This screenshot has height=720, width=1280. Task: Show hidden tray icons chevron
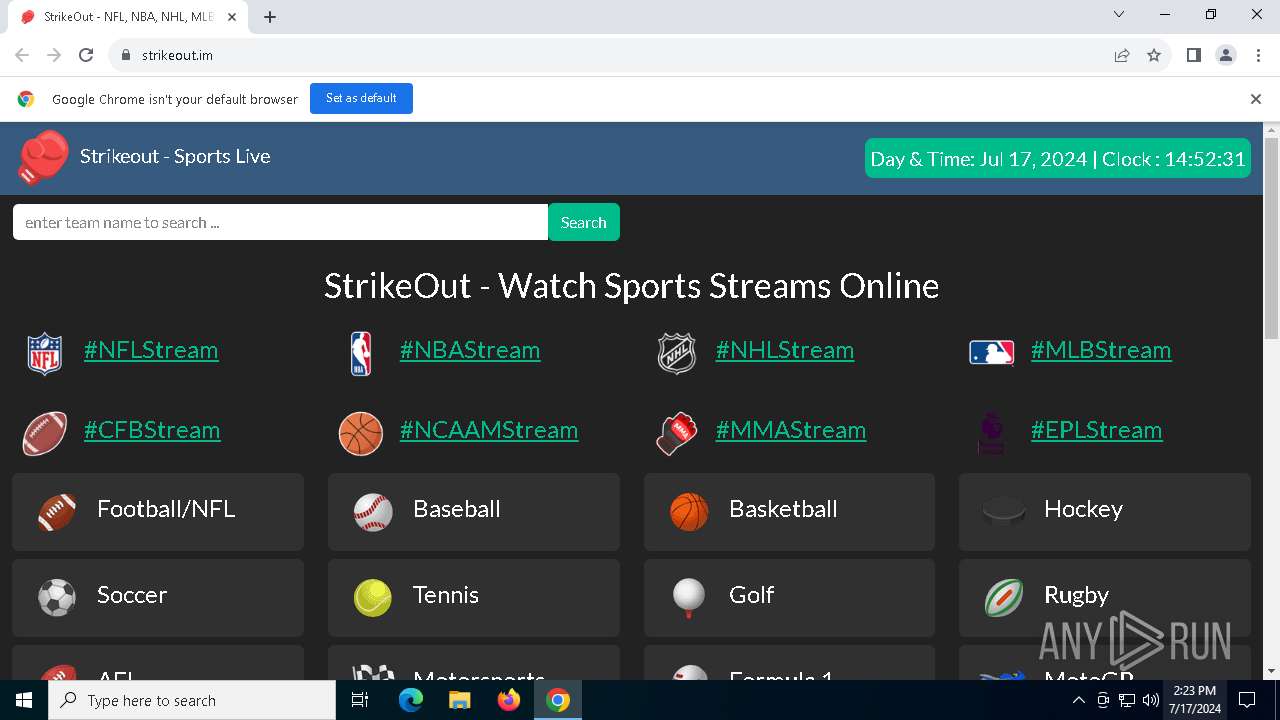point(1078,700)
